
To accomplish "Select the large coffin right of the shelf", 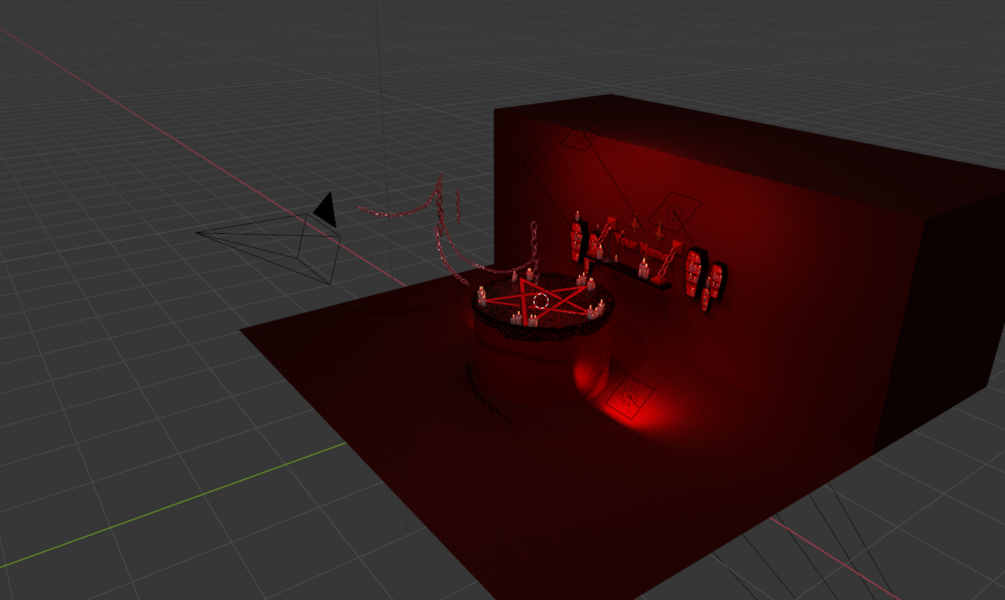I will [694, 272].
